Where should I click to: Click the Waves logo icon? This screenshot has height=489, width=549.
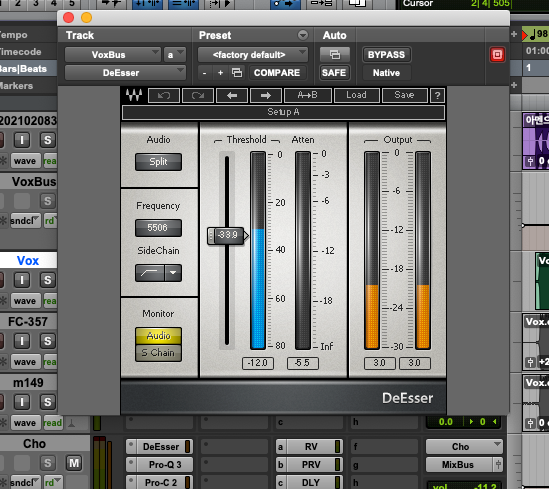coord(134,95)
